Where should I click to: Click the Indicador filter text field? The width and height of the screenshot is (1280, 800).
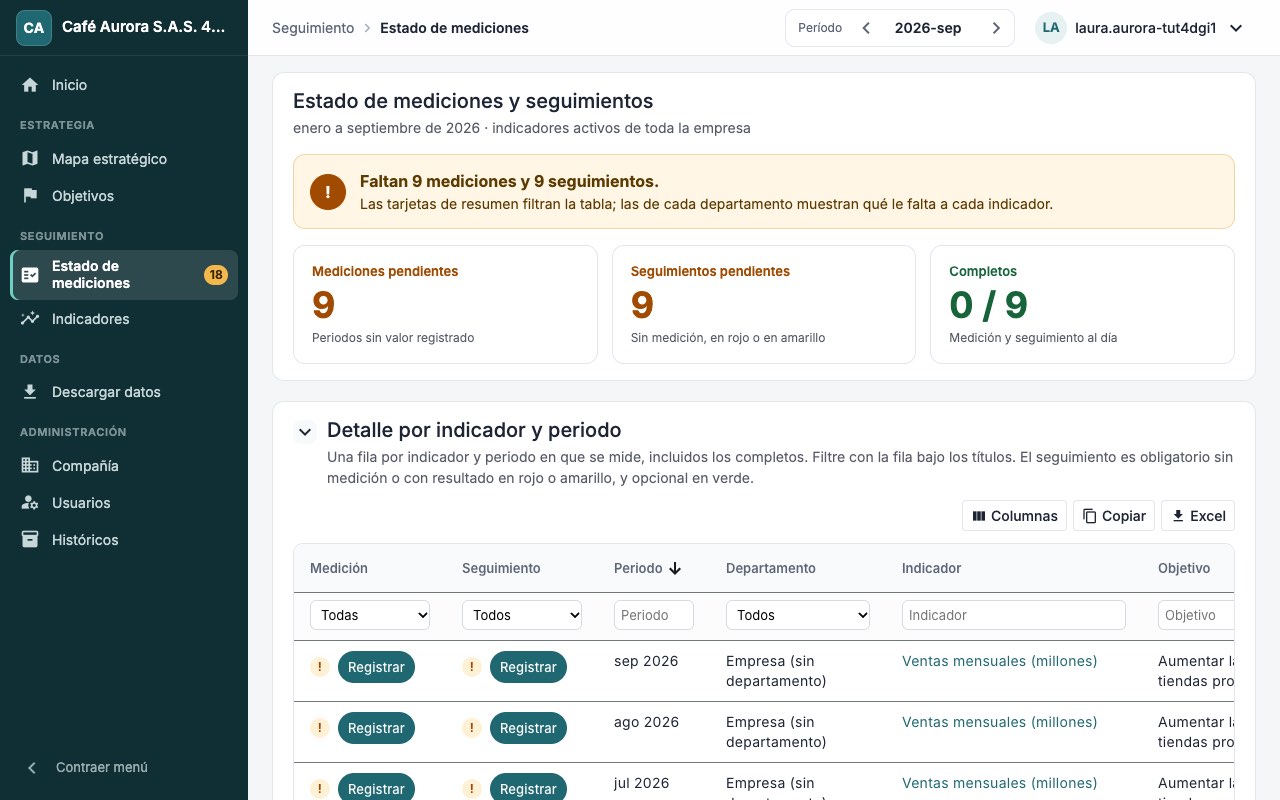tap(1014, 615)
